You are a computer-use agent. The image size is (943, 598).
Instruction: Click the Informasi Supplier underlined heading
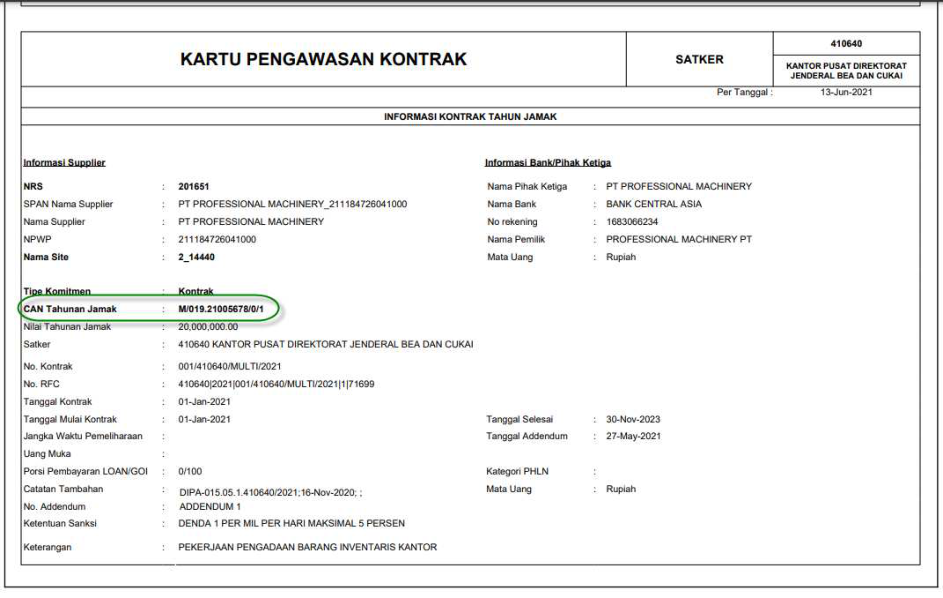click(64, 163)
